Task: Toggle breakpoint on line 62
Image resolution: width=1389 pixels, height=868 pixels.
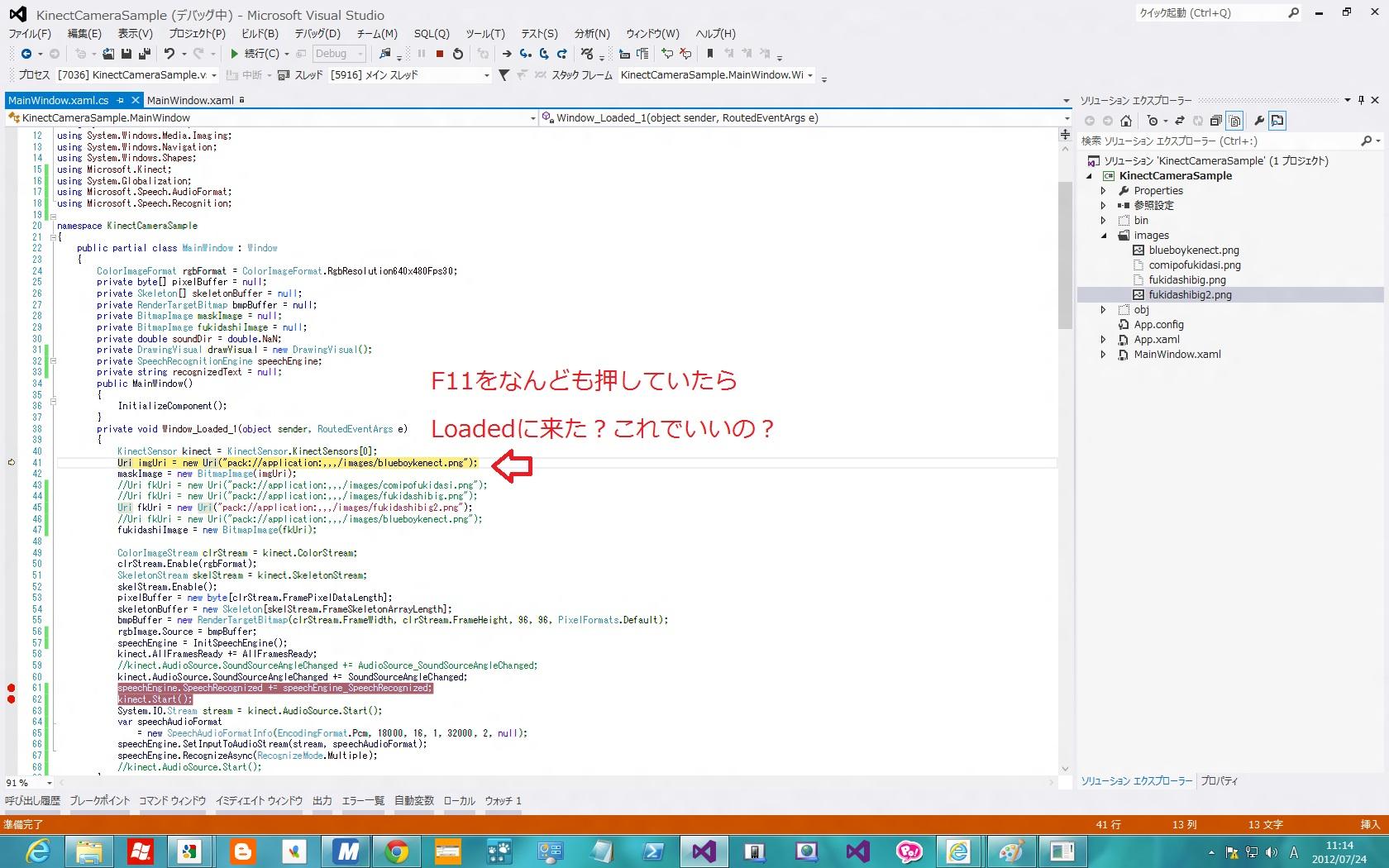Action: (x=12, y=699)
